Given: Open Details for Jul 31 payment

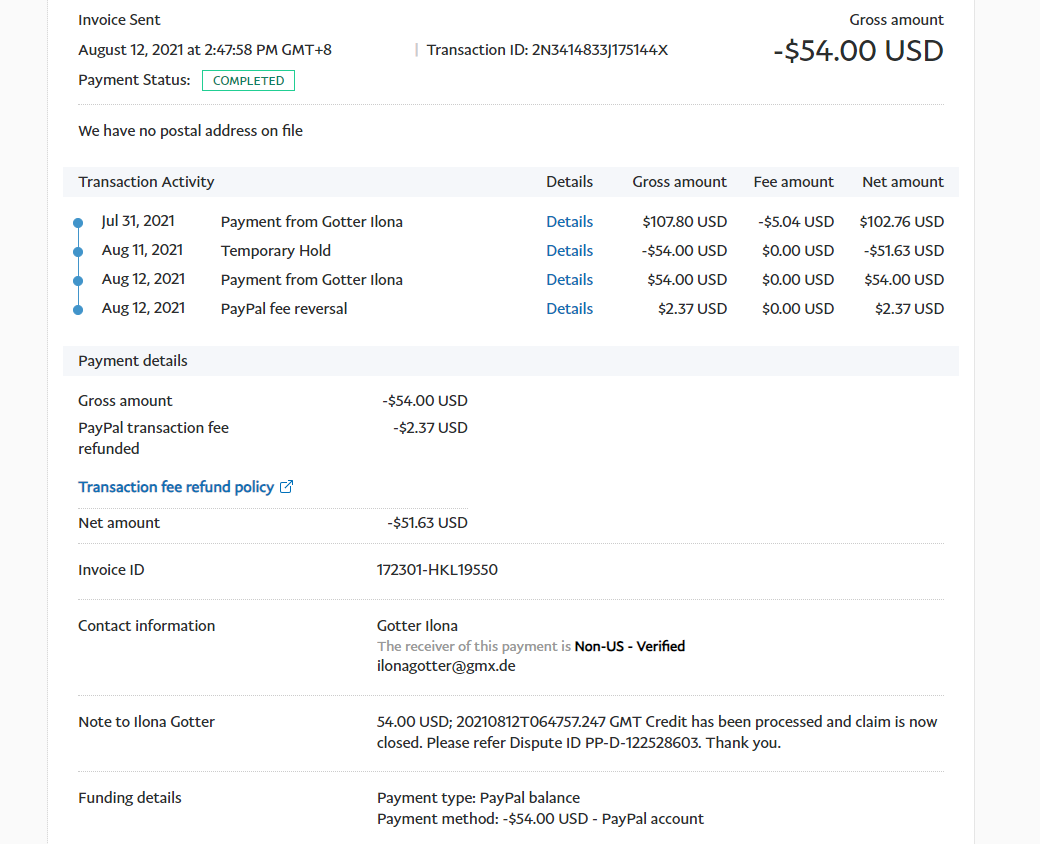Looking at the screenshot, I should 569,222.
